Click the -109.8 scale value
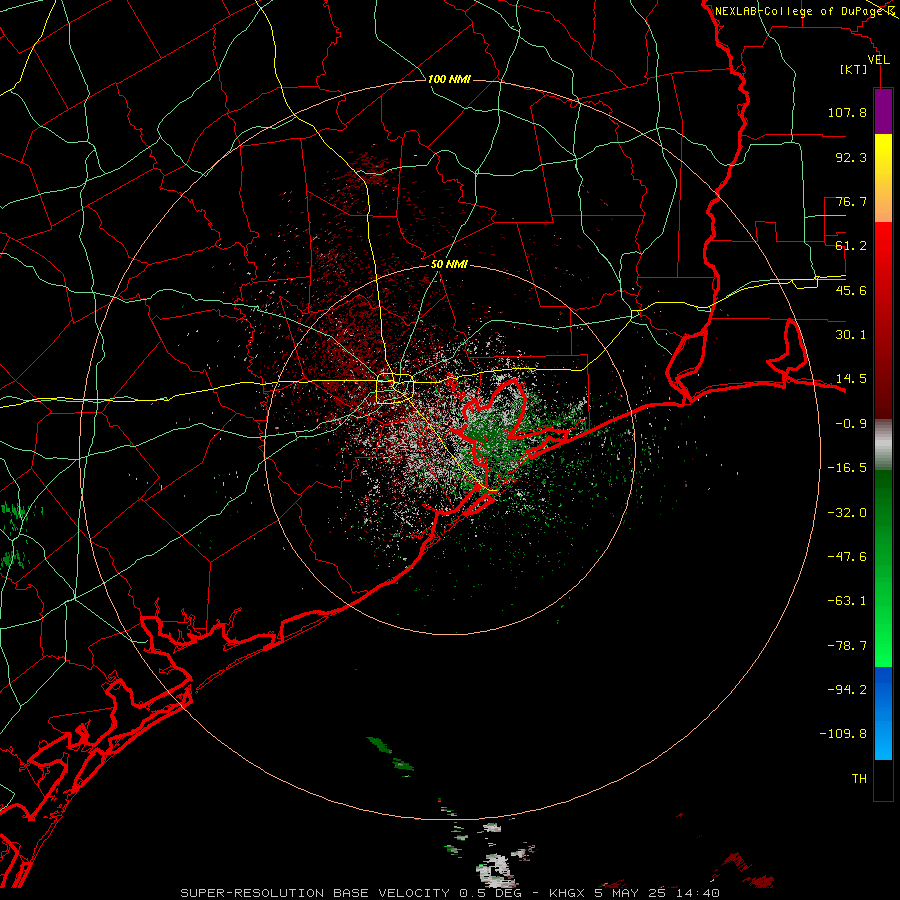The height and width of the screenshot is (900, 900). pos(843,734)
